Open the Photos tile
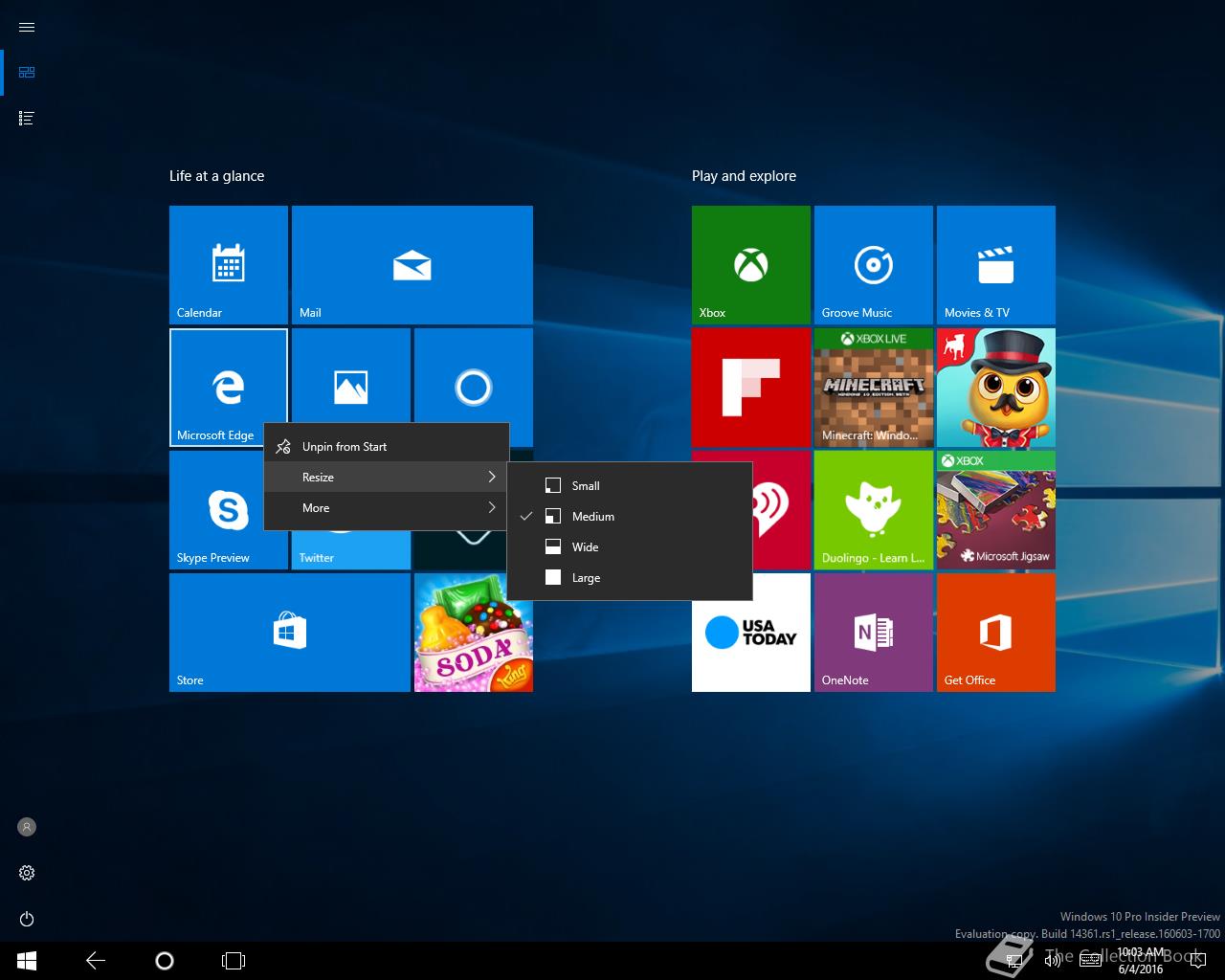Viewport: 1225px width, 980px height. 351,376
